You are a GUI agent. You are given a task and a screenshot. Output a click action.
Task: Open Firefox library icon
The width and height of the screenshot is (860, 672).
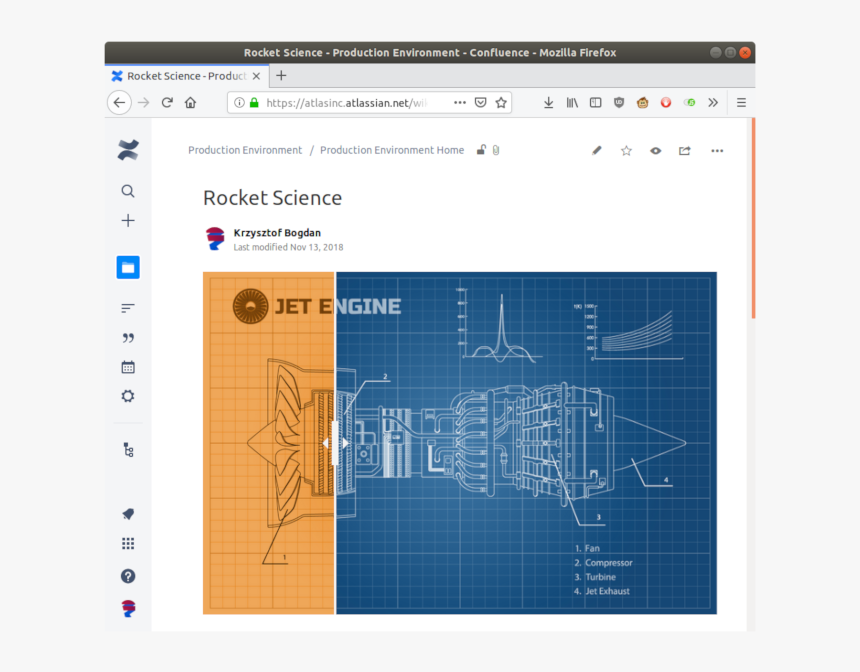coord(572,103)
